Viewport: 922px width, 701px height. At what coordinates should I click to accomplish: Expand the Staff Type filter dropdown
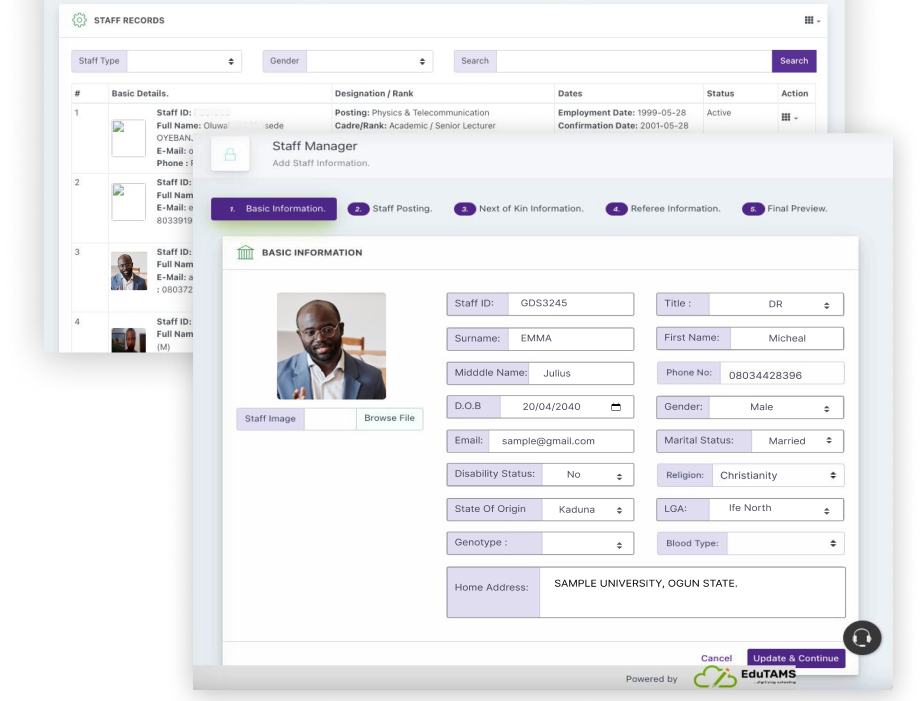[x=184, y=61]
